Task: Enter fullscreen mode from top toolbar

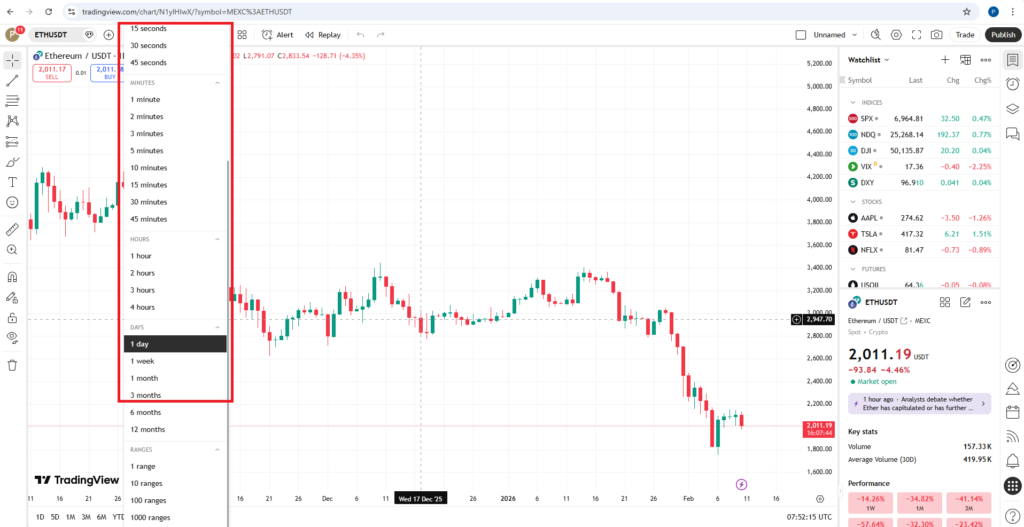Action: coord(915,34)
